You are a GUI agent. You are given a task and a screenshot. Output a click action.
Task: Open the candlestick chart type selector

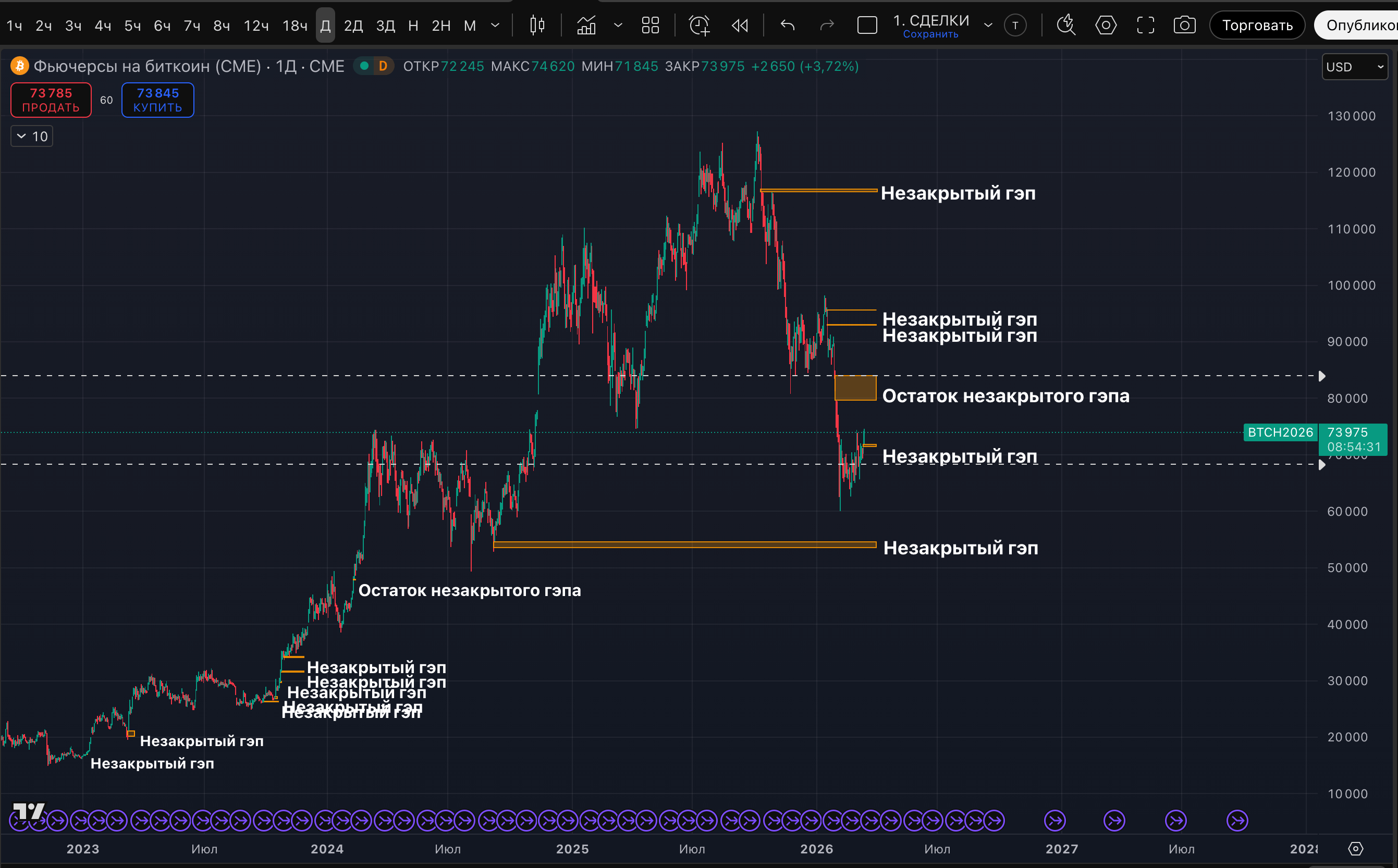pos(537,25)
